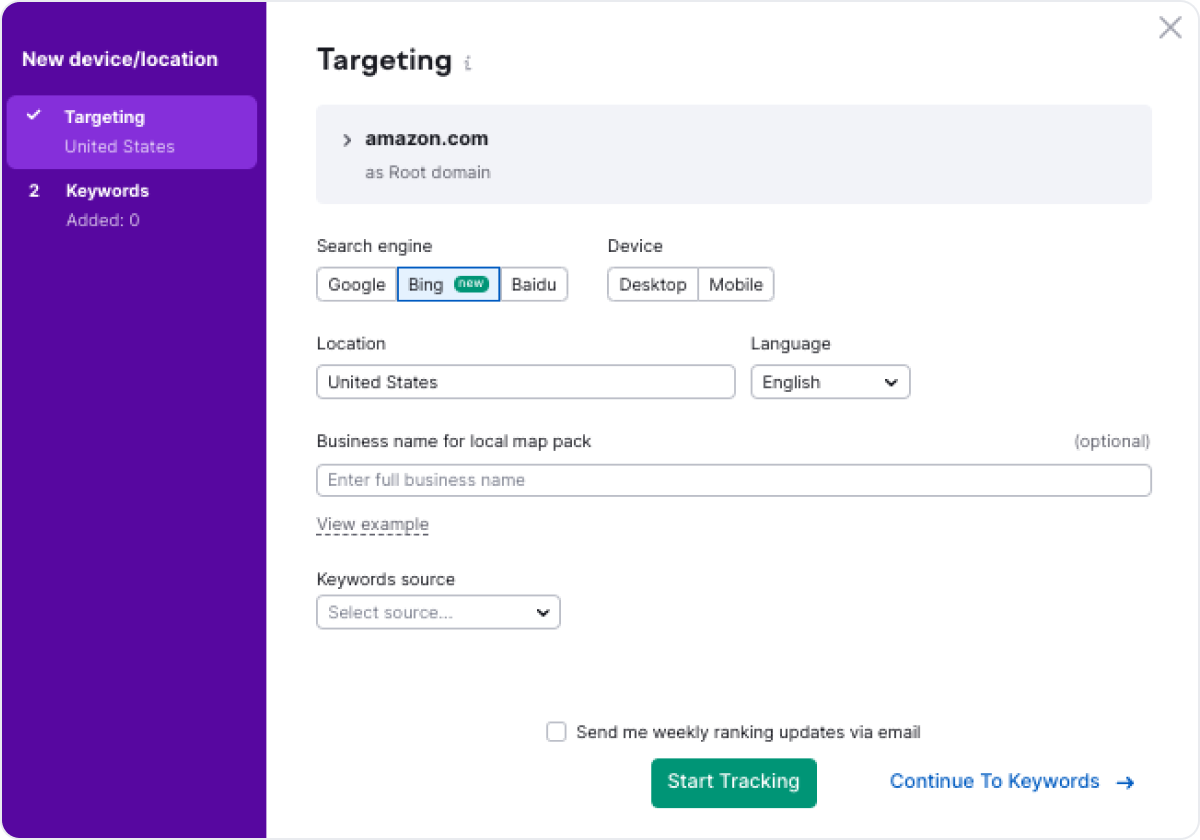Click the Keywords source dropdown chevron
Screen dimensions: 1200x840
(x=543, y=612)
